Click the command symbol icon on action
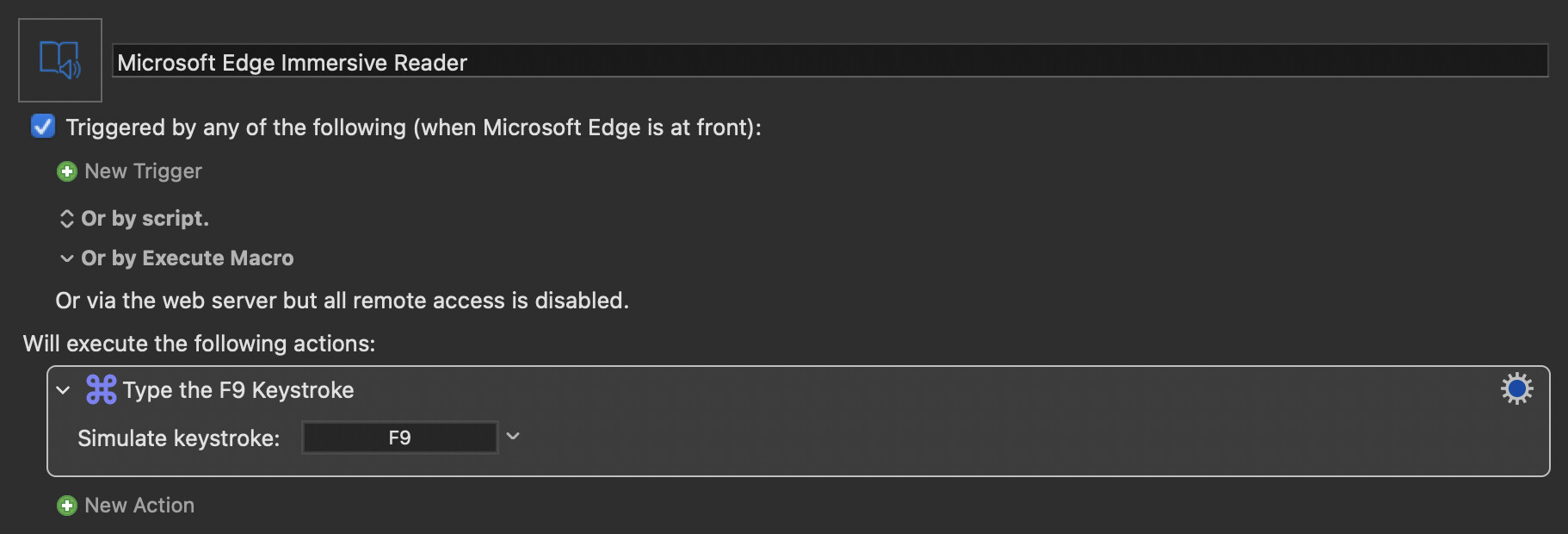Screen dimensions: 1568x534 [101, 390]
